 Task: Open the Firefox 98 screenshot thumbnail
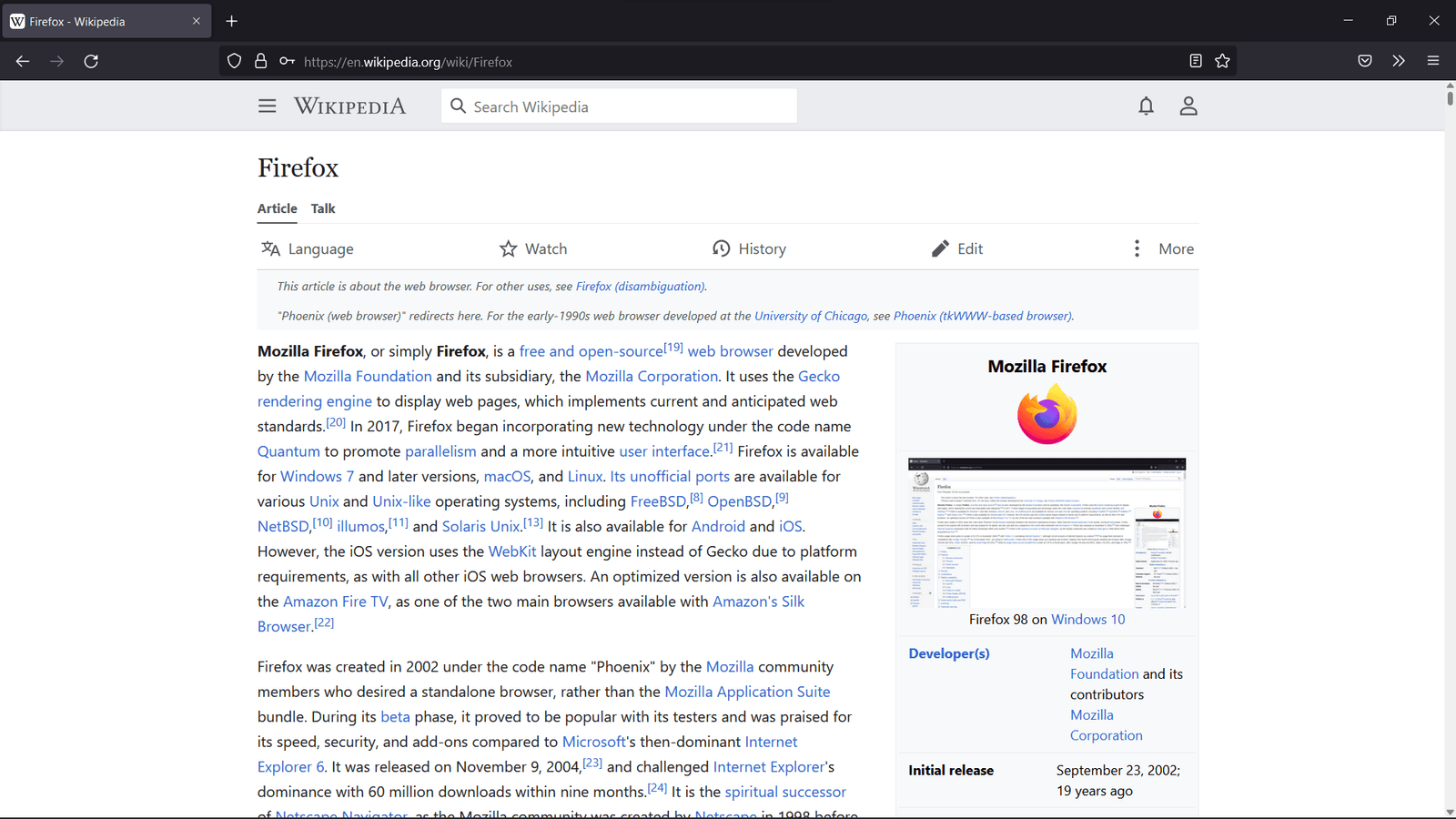1046,533
